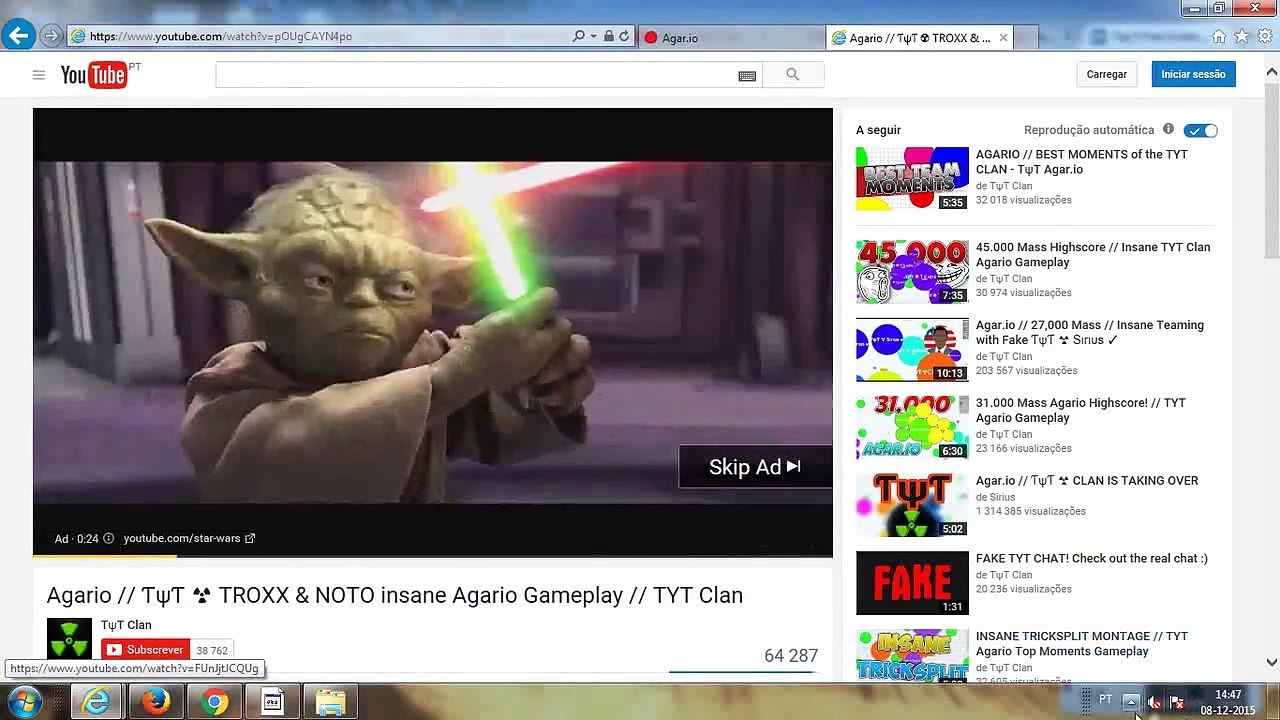
Task: Toggle the Reprodução automática switch
Action: pos(1200,131)
